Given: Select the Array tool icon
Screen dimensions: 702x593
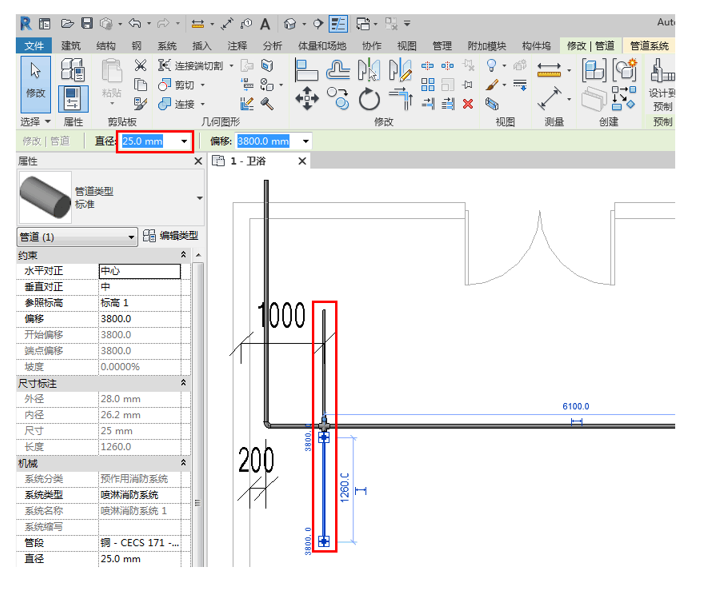Looking at the screenshot, I should point(428,85).
